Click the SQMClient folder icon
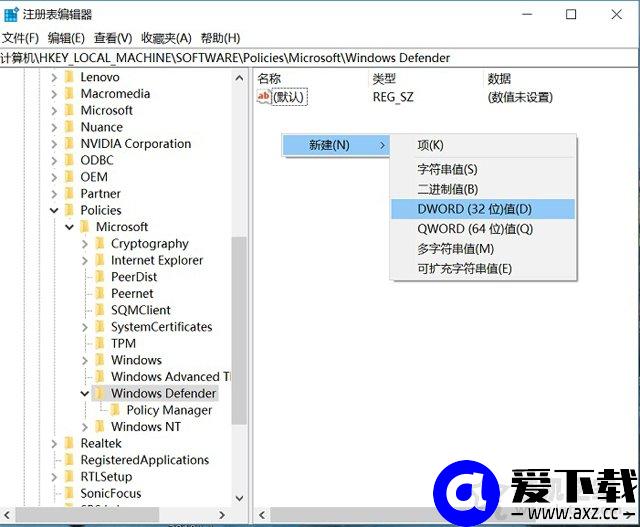Viewport: 640px width, 527px height. point(100,310)
